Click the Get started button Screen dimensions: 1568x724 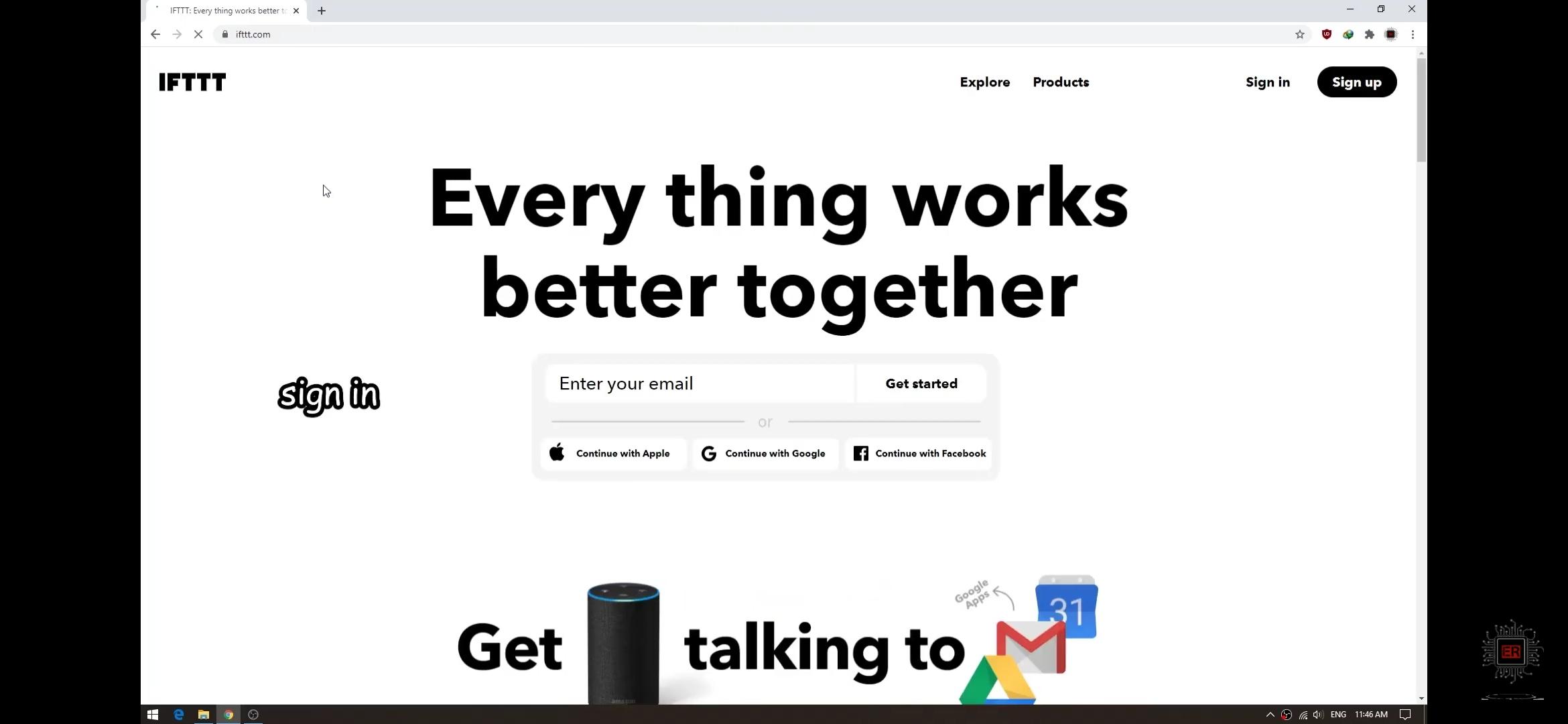pyautogui.click(x=921, y=384)
